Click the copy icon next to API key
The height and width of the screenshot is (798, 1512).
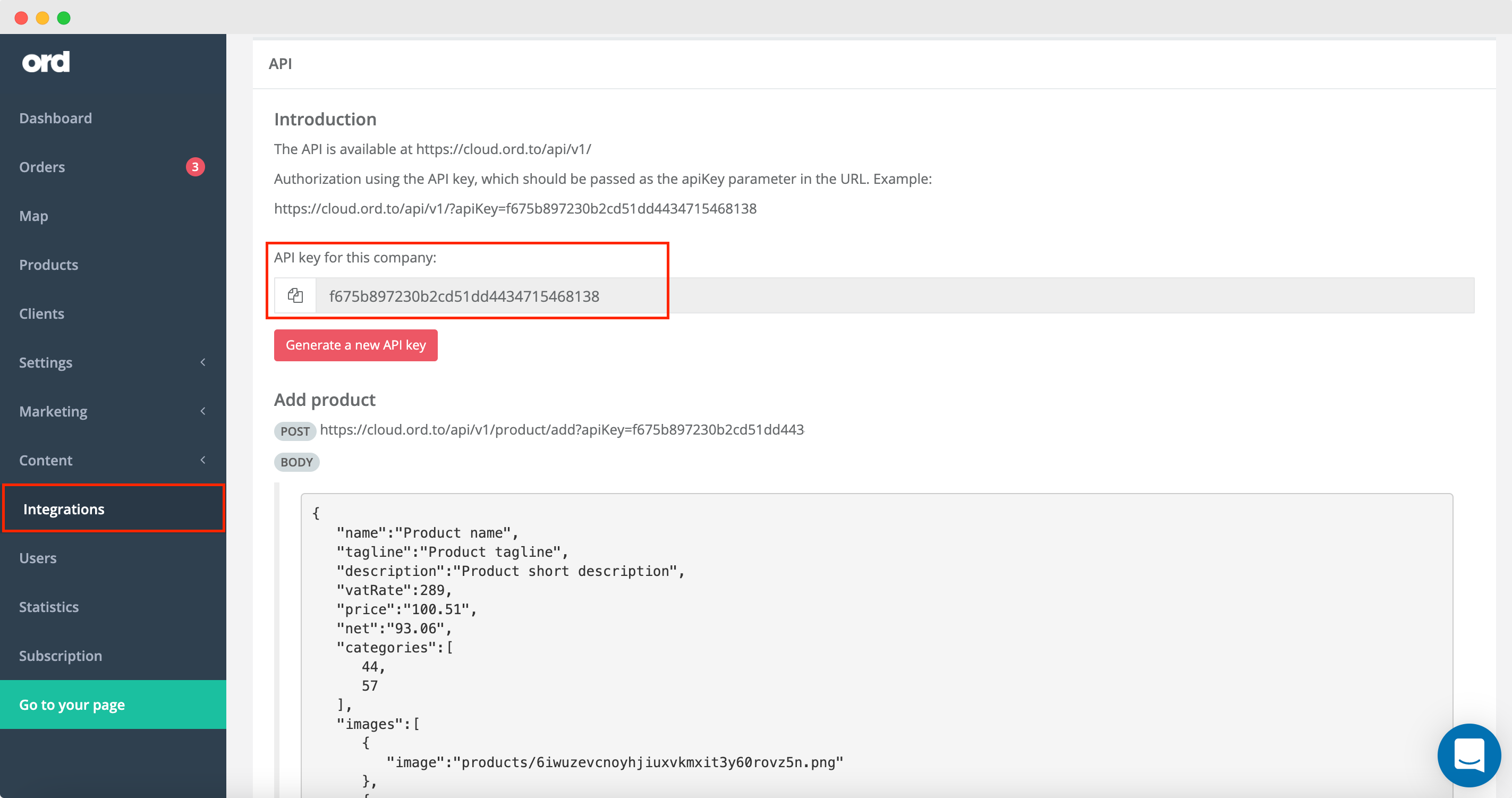296,295
